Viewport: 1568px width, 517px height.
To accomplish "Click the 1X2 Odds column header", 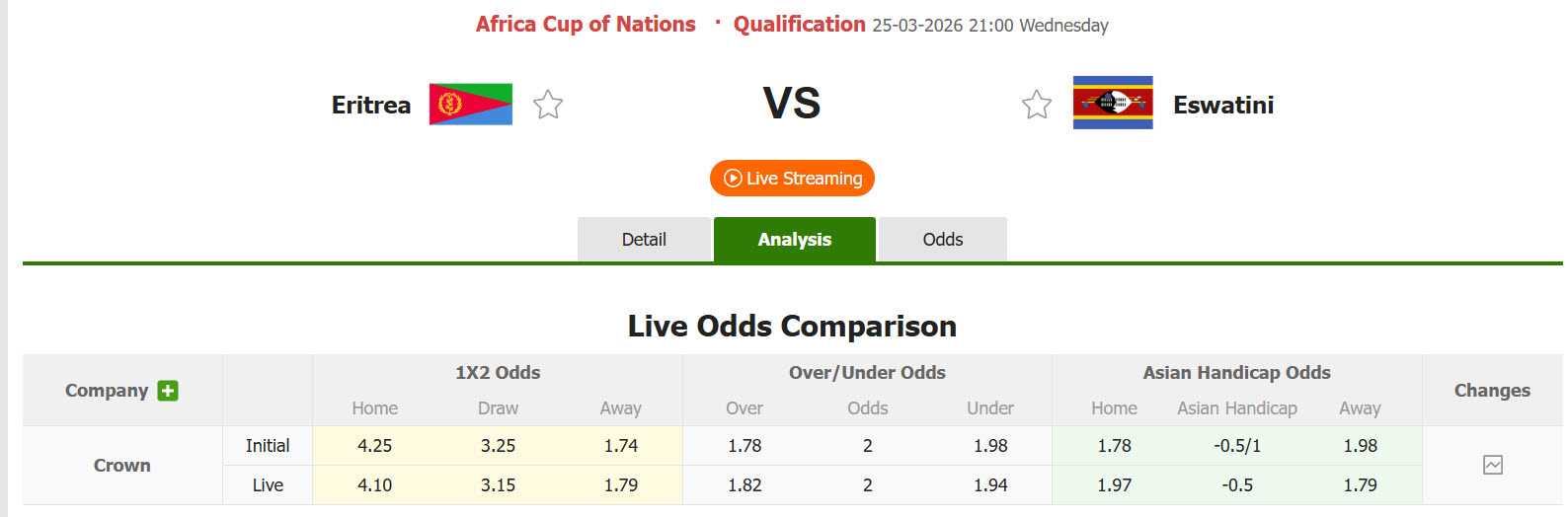I will (x=498, y=373).
